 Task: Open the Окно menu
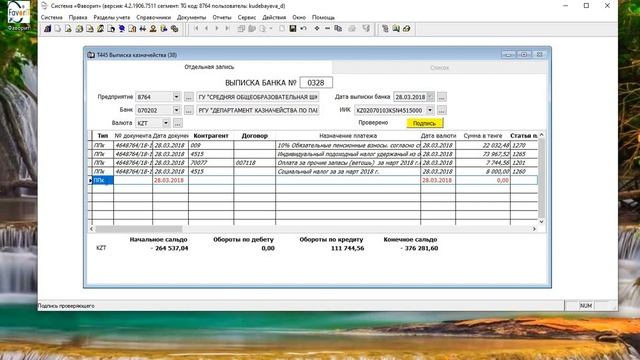[299, 18]
